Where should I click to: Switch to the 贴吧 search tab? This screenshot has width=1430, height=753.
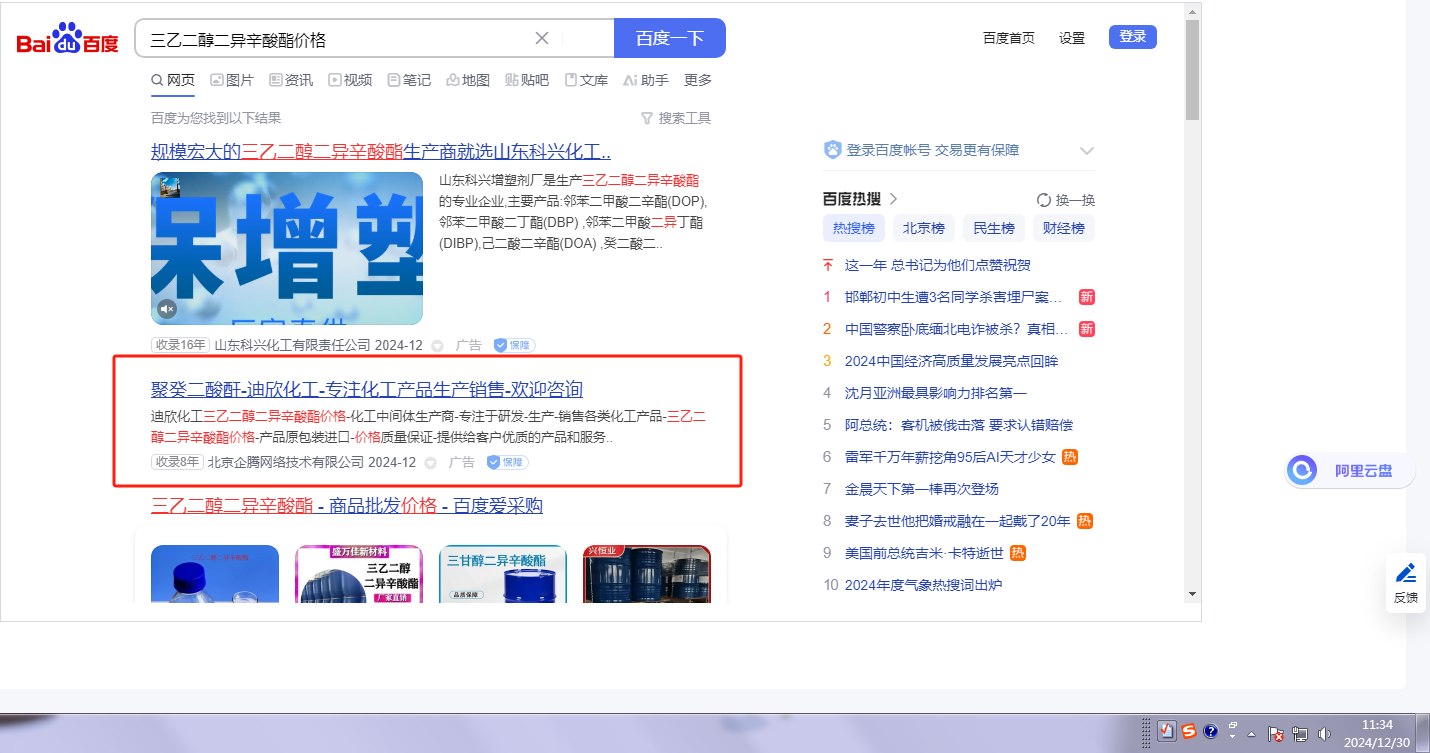[x=527, y=80]
